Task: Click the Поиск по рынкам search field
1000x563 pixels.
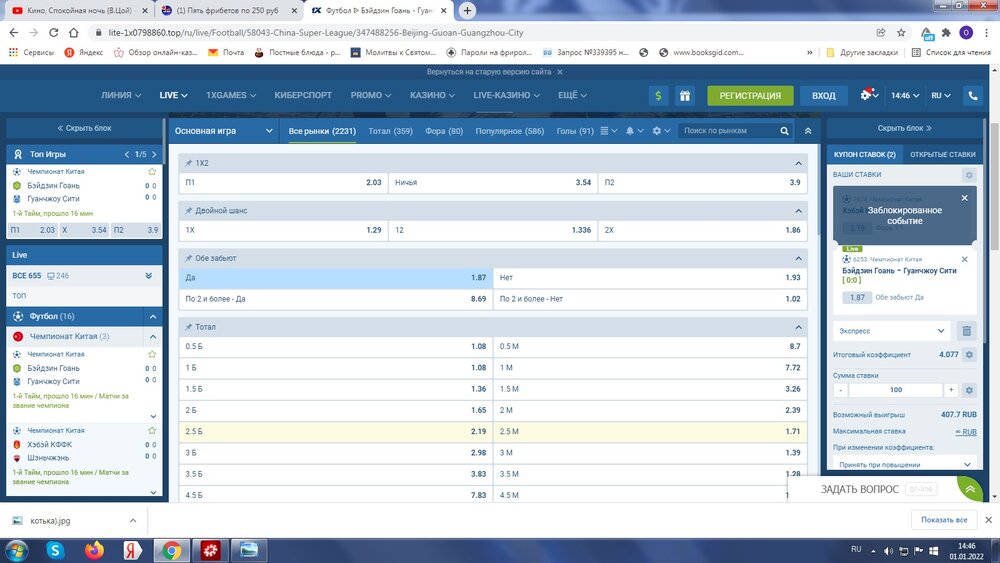Action: pos(728,131)
